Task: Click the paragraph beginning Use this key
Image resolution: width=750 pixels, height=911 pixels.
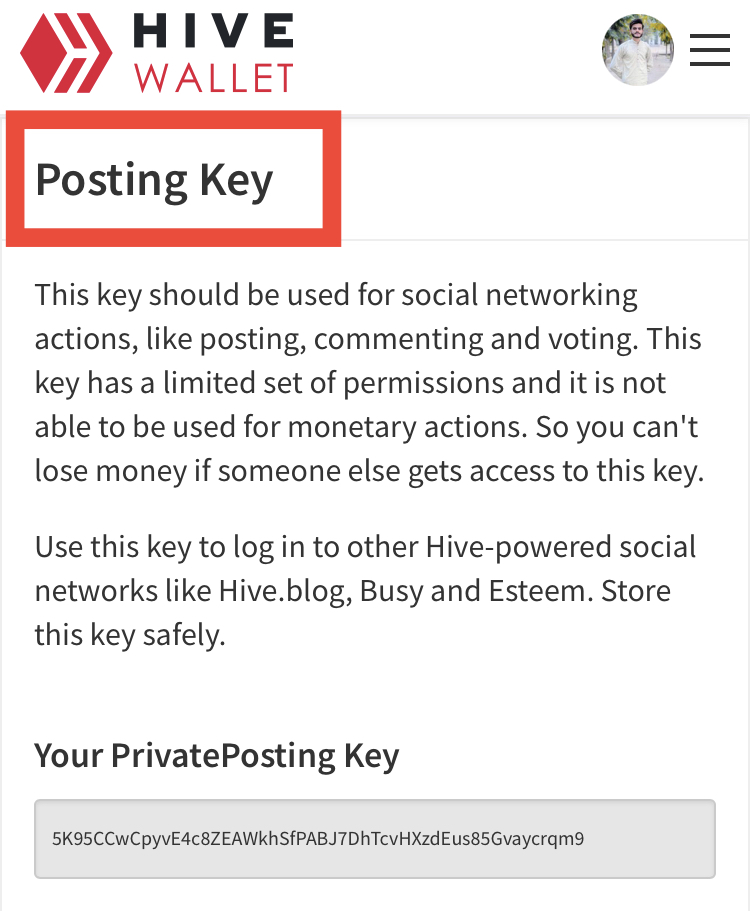Action: pyautogui.click(x=365, y=591)
